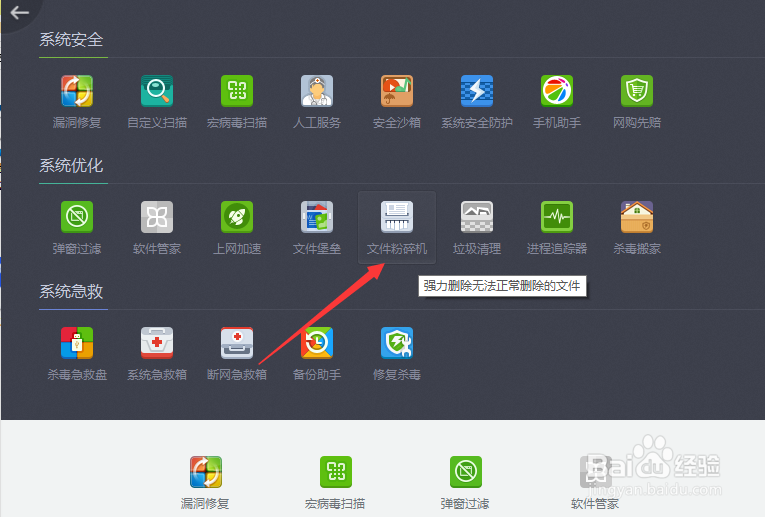765x517 pixels.
Task: Go back with the left arrow button
Action: (20, 13)
